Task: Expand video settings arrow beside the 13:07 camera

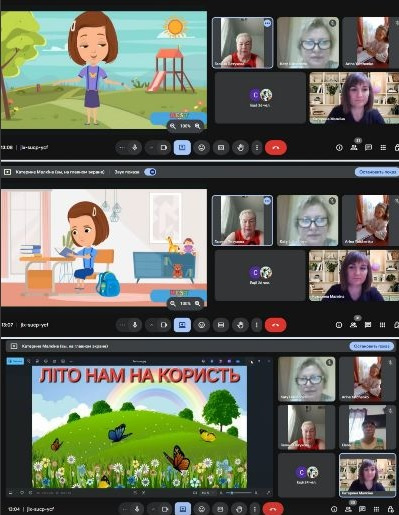Action: [151, 325]
